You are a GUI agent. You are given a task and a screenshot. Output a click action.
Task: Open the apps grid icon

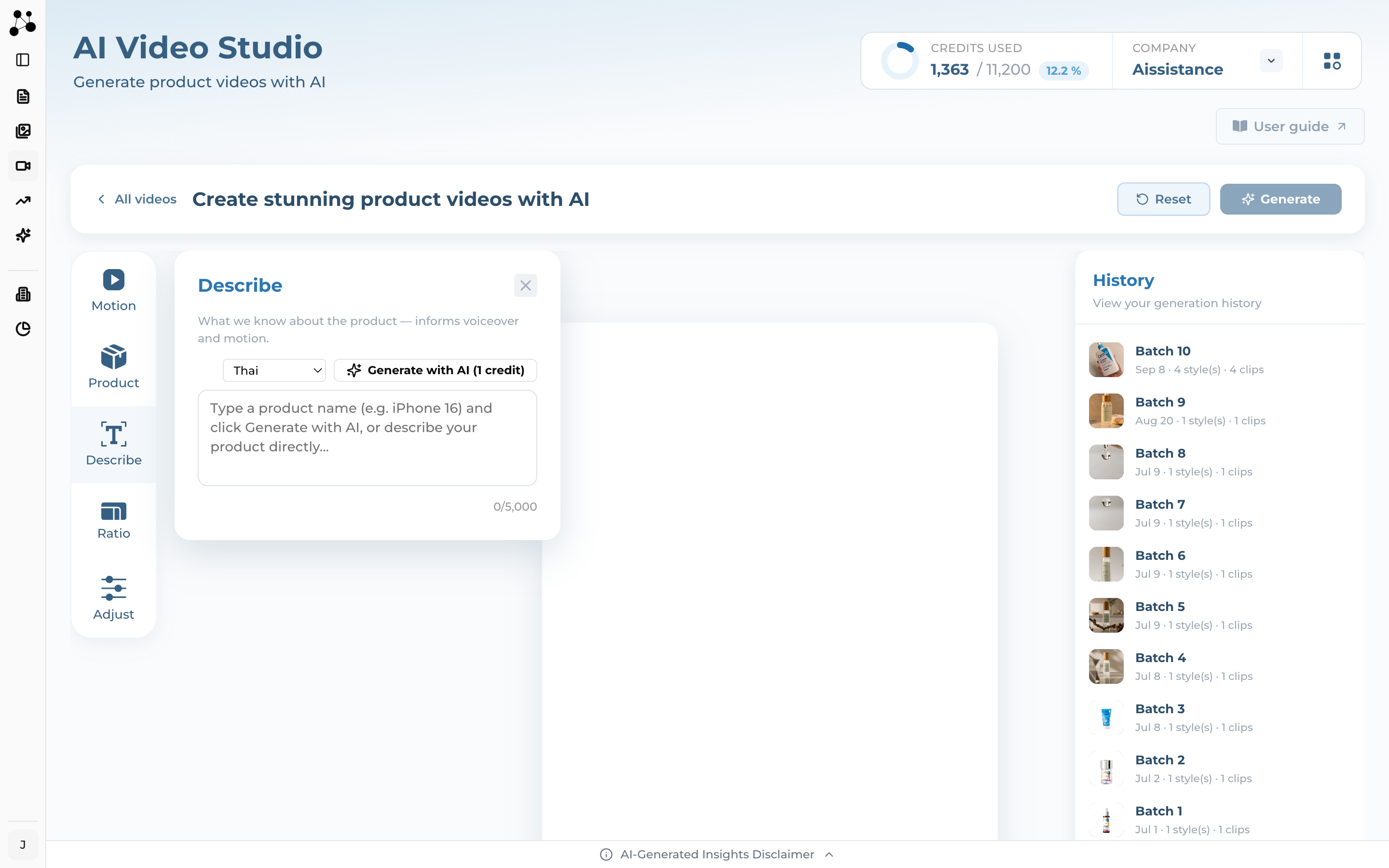click(x=1332, y=61)
